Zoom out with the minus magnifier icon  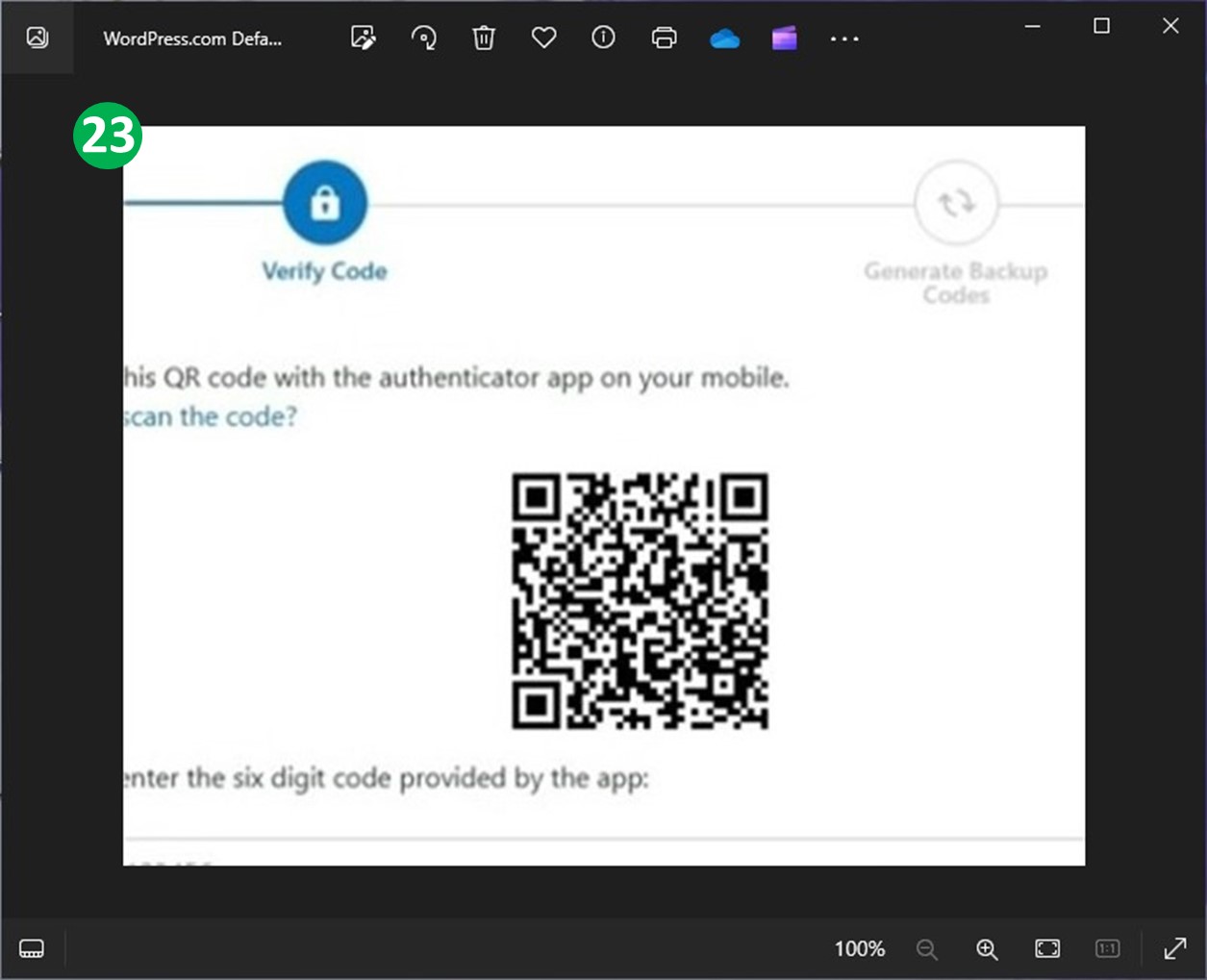tap(927, 949)
